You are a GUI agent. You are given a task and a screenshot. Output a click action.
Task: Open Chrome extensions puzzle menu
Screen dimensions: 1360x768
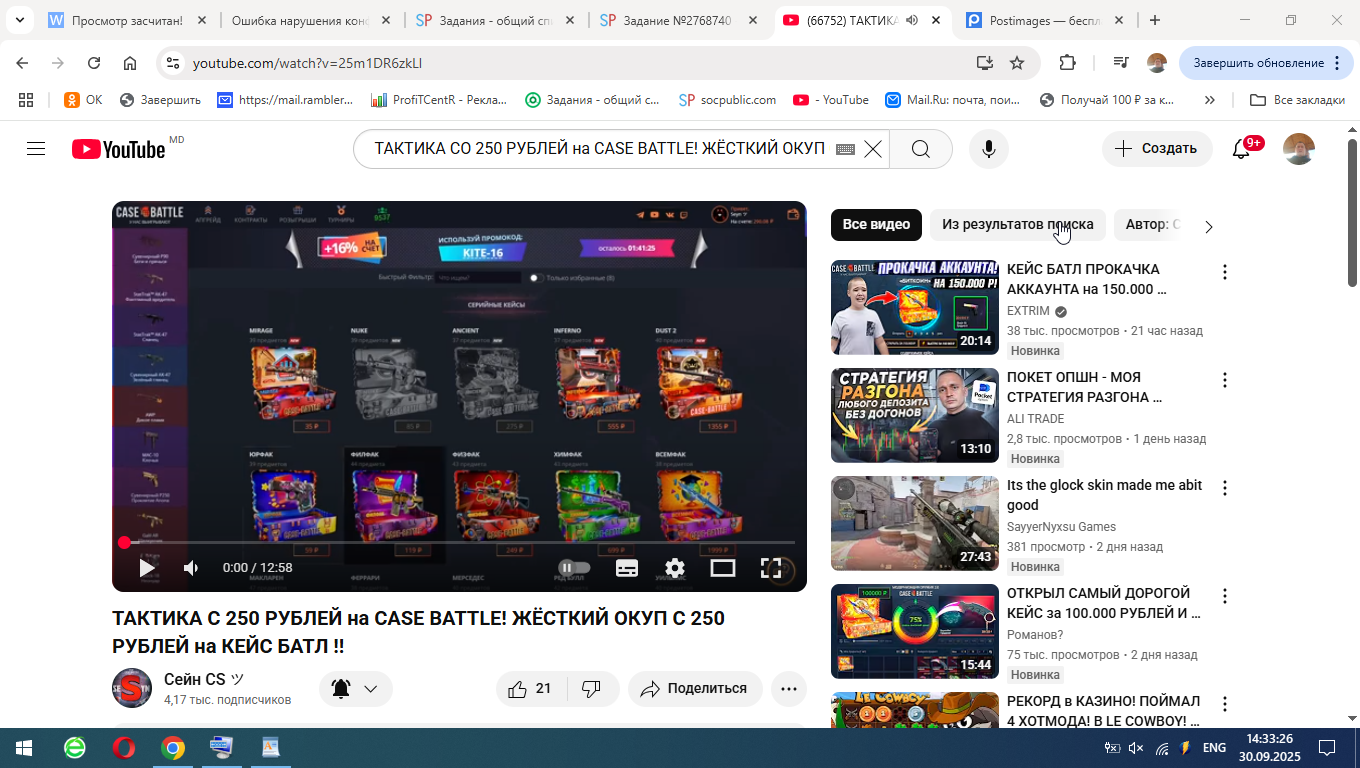pyautogui.click(x=1067, y=63)
